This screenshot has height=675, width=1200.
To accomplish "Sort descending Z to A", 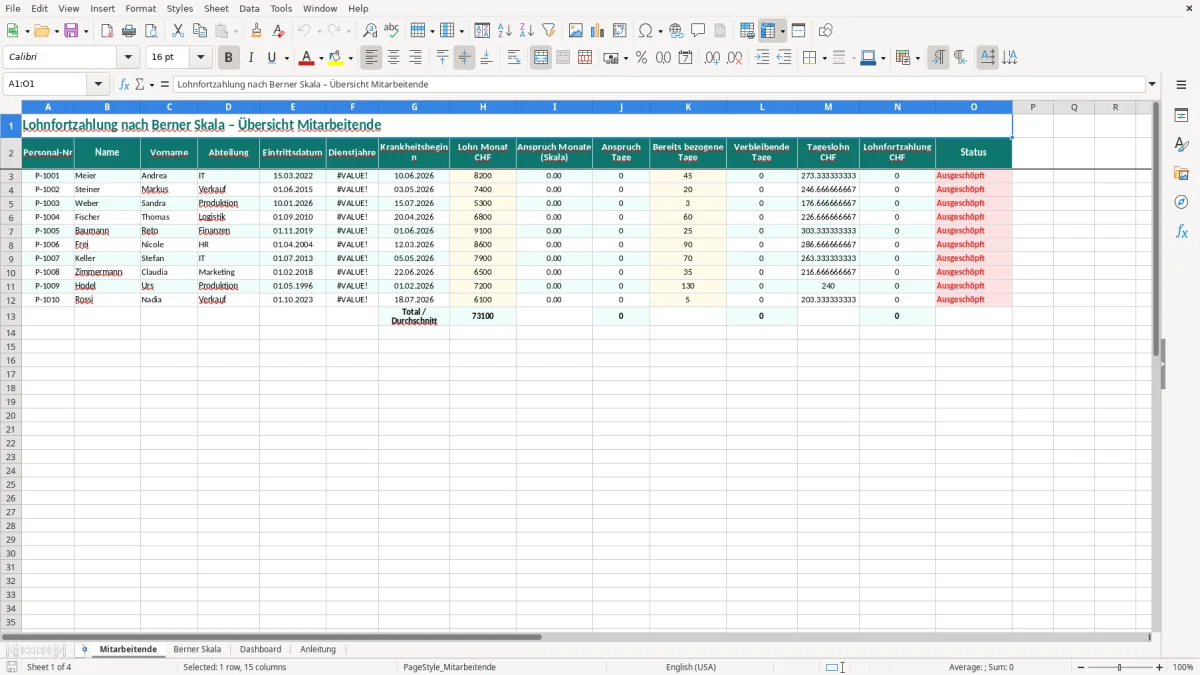I will pos(527,31).
